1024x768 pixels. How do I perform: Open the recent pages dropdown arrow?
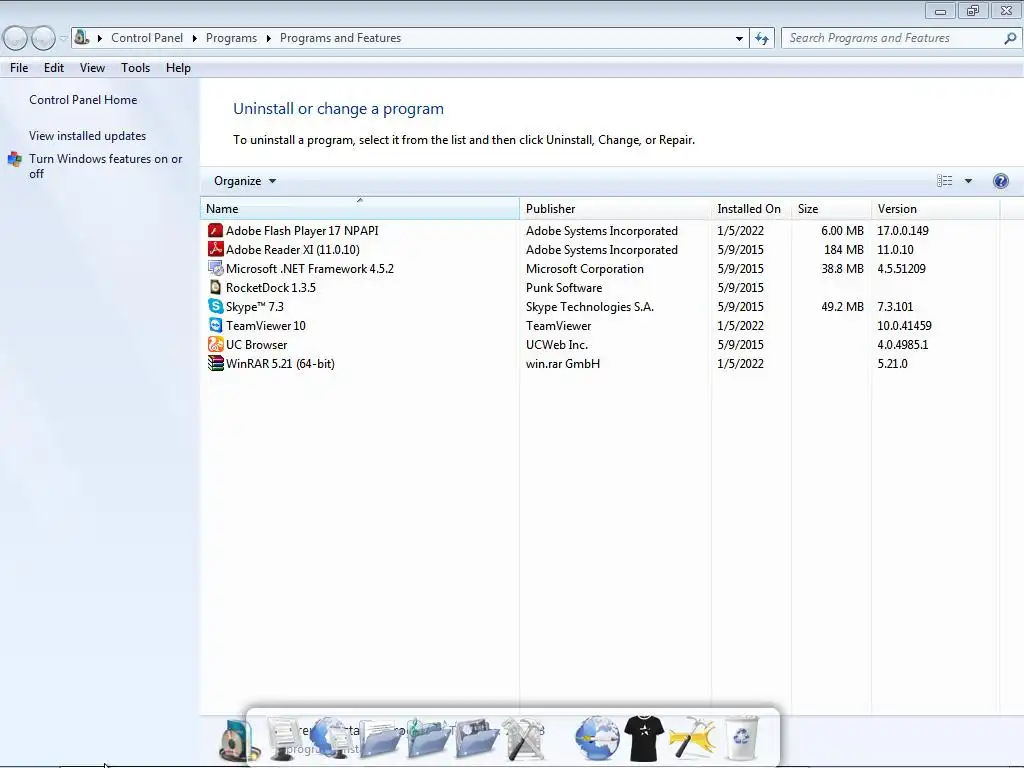coord(63,39)
